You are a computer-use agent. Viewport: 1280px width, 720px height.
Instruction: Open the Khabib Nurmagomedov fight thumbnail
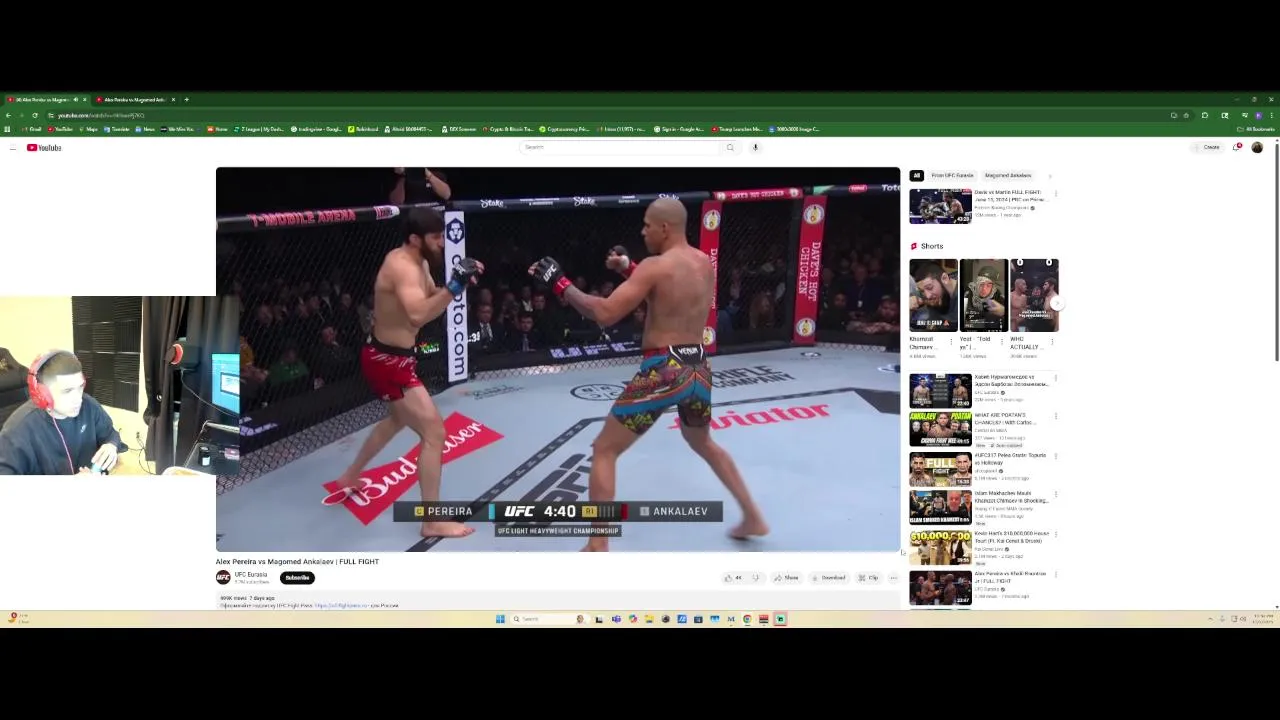(x=940, y=390)
